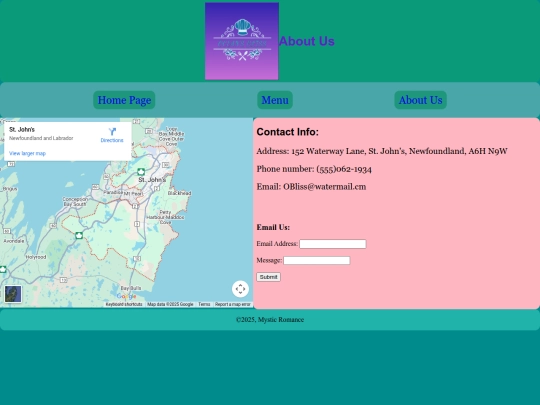Click the Google logo on the map
Image resolution: width=540 pixels, height=405 pixels.
[126, 296]
